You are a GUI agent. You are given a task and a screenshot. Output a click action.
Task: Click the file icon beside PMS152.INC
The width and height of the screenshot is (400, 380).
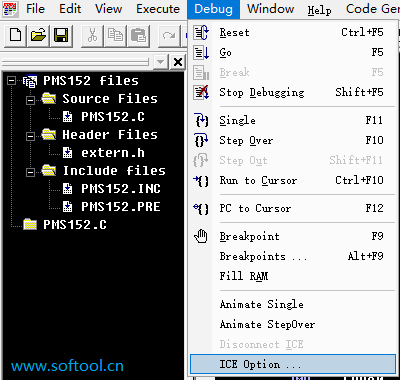67,189
